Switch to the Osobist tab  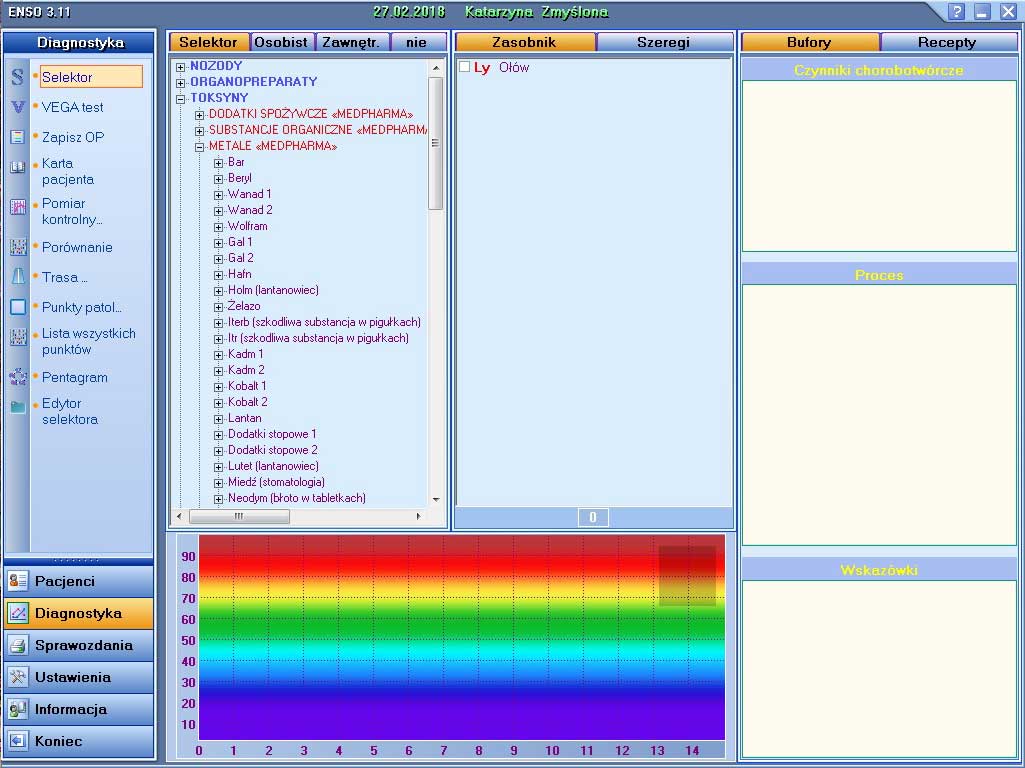tap(281, 42)
